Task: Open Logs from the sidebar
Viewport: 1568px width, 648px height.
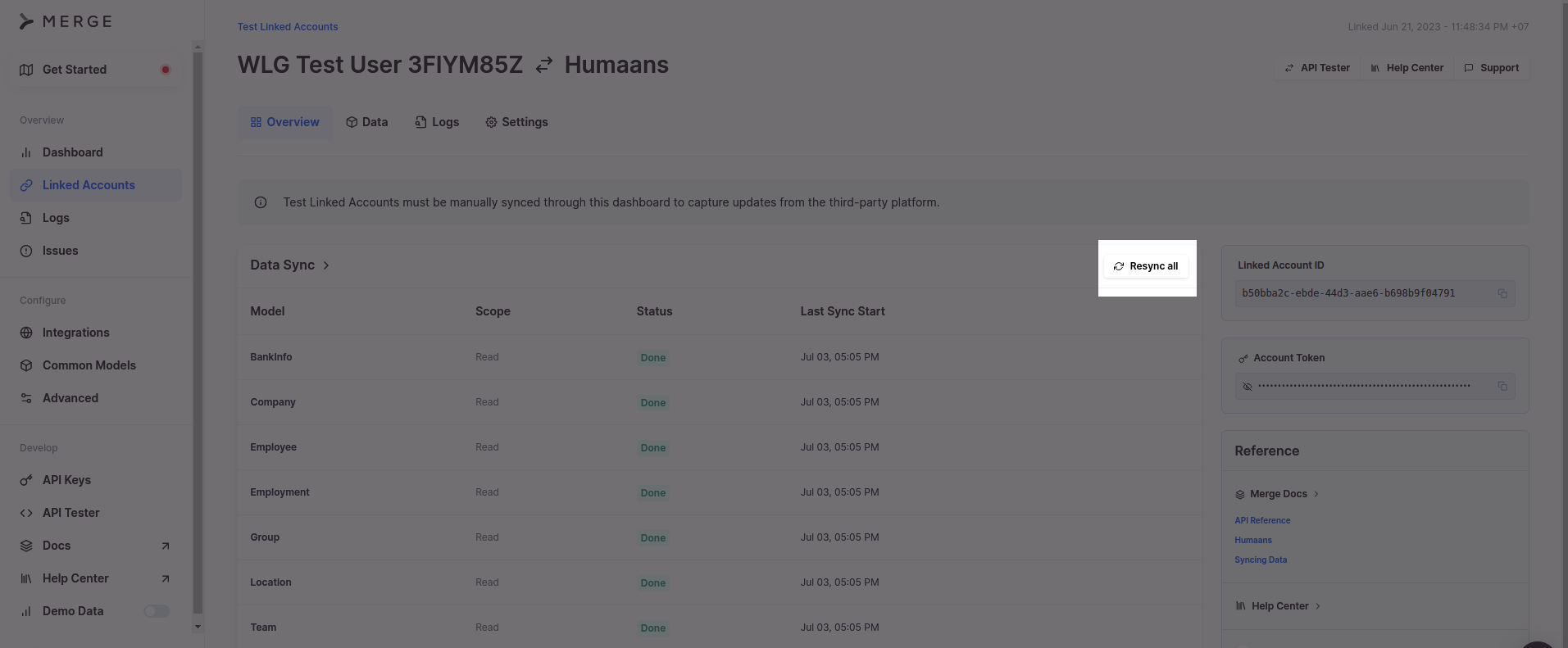Action: pos(96,218)
